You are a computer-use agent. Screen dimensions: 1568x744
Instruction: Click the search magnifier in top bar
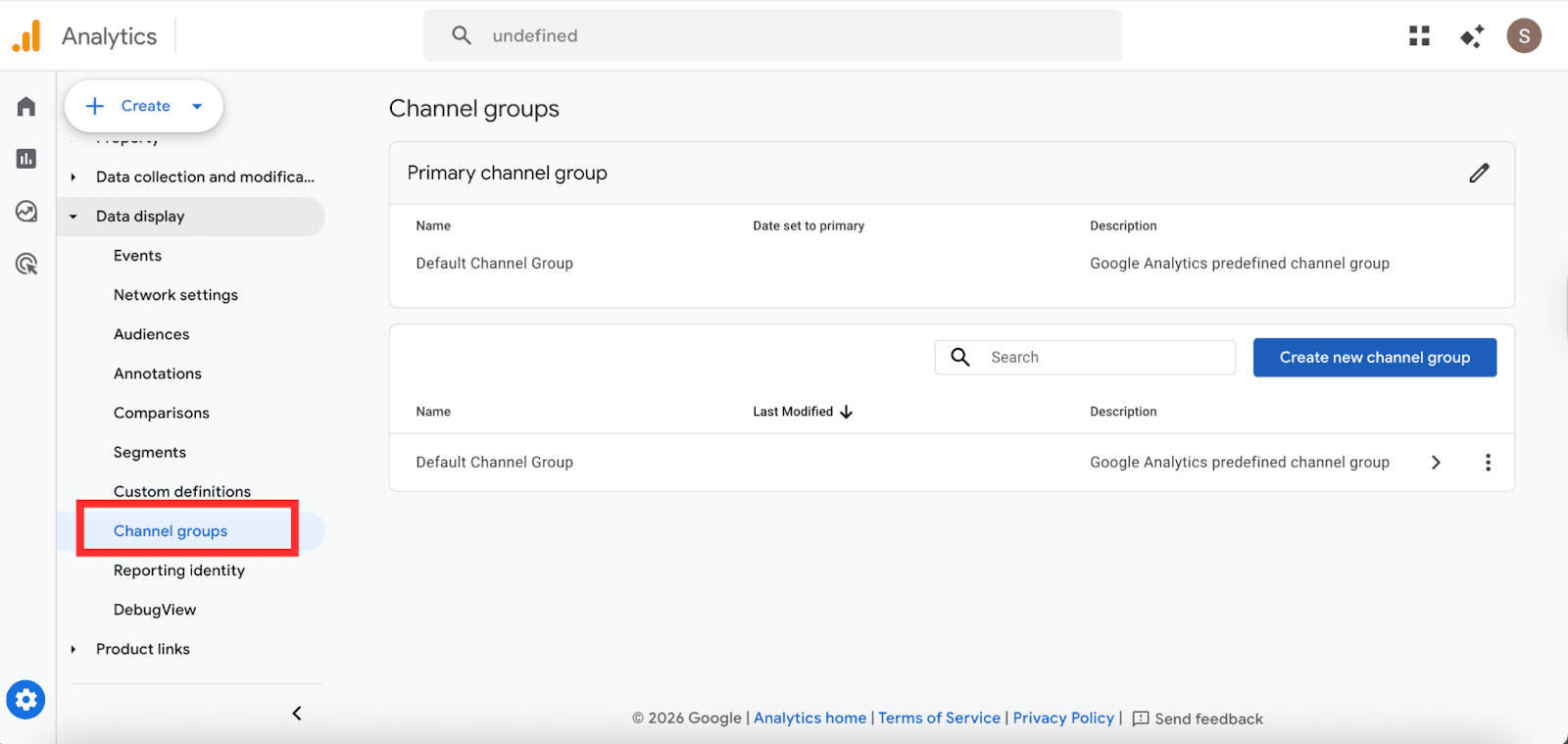(462, 35)
